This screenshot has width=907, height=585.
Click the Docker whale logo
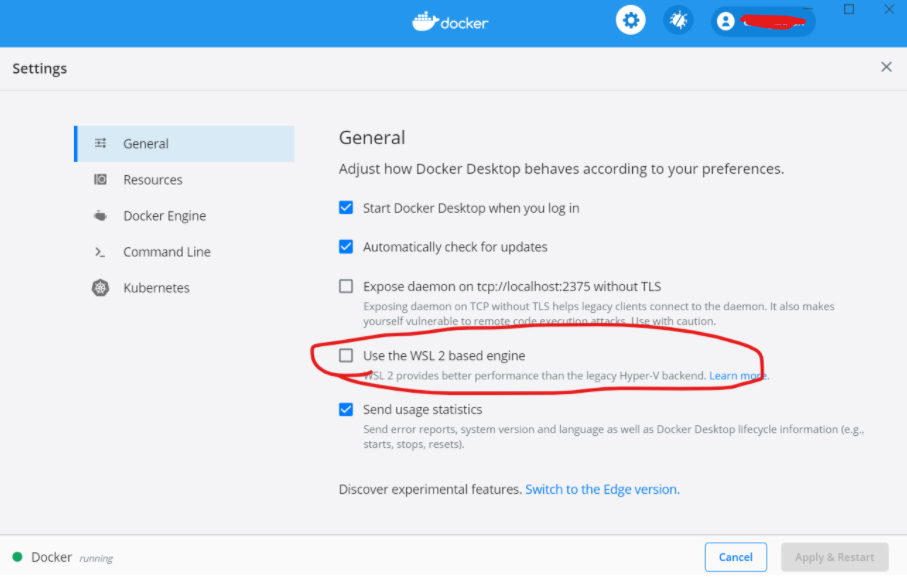click(x=425, y=21)
